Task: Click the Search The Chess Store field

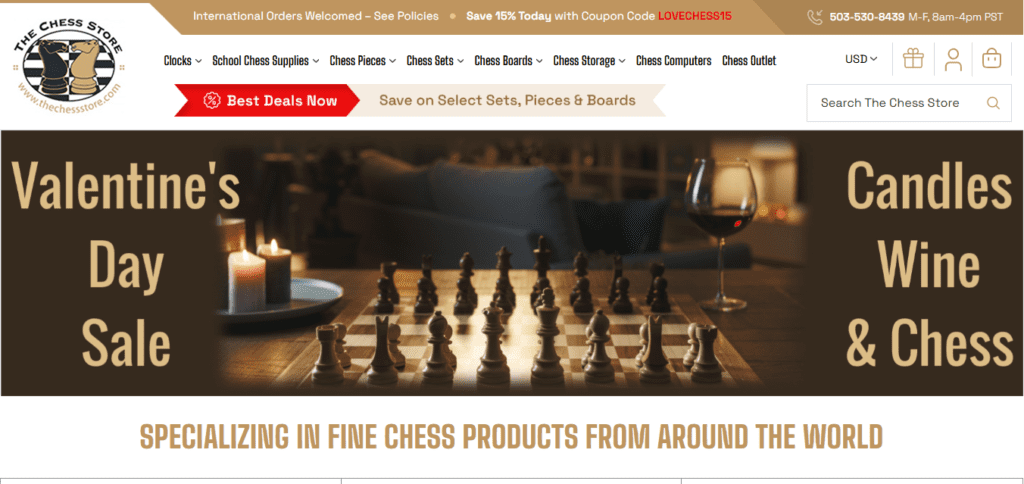Action: point(908,103)
